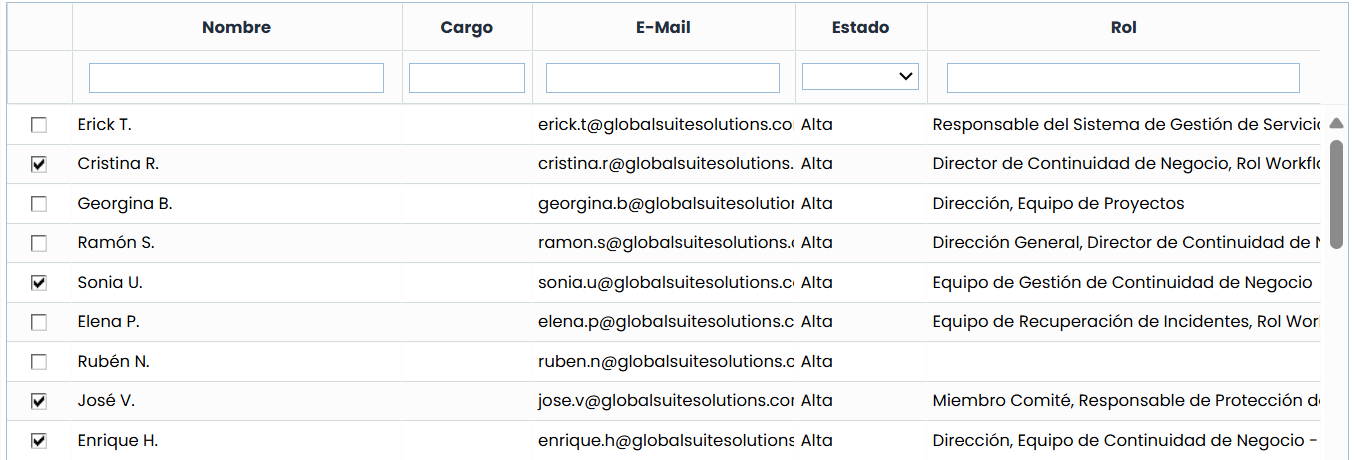Check the box next to Erick T.
The width and height of the screenshot is (1356, 460).
39,125
